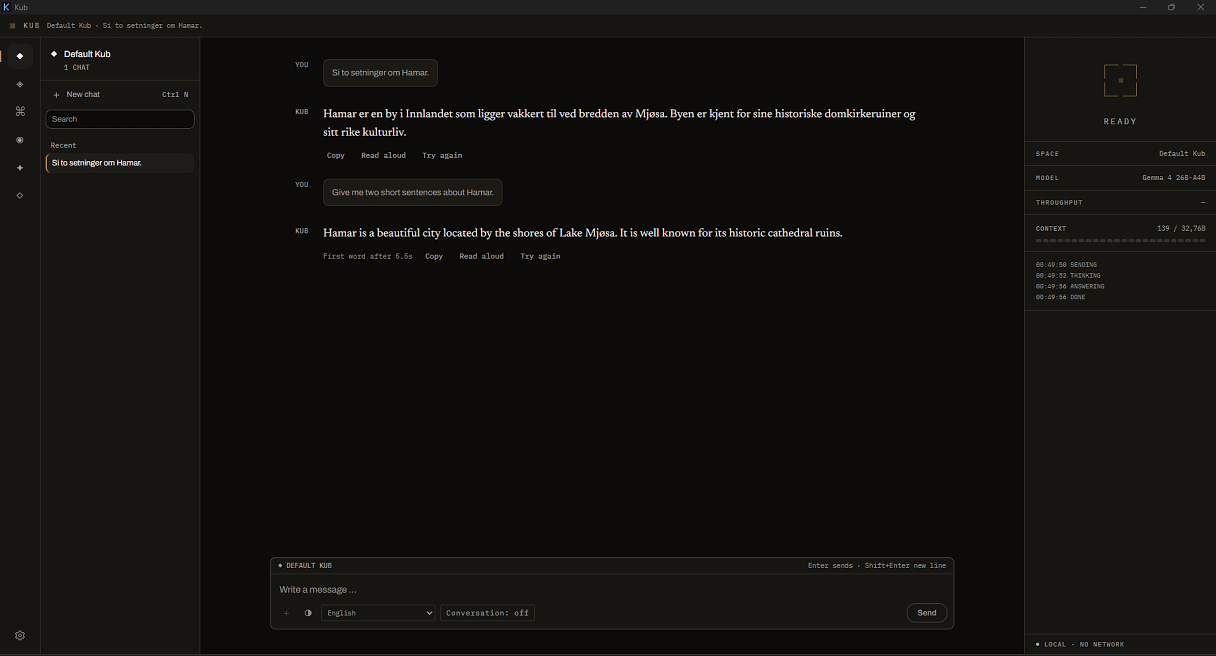Click the CONTEXT 139 / 32,768 value
Image resolution: width=1216 pixels, height=656 pixels.
tap(1180, 229)
